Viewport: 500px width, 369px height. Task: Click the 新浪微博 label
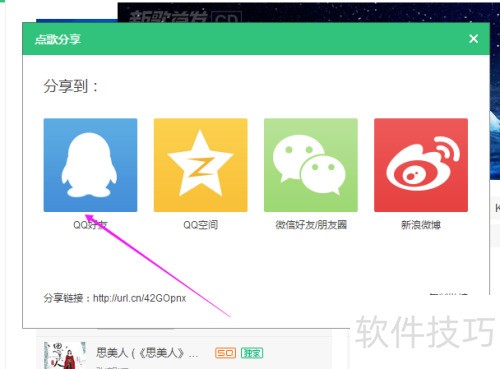point(421,225)
